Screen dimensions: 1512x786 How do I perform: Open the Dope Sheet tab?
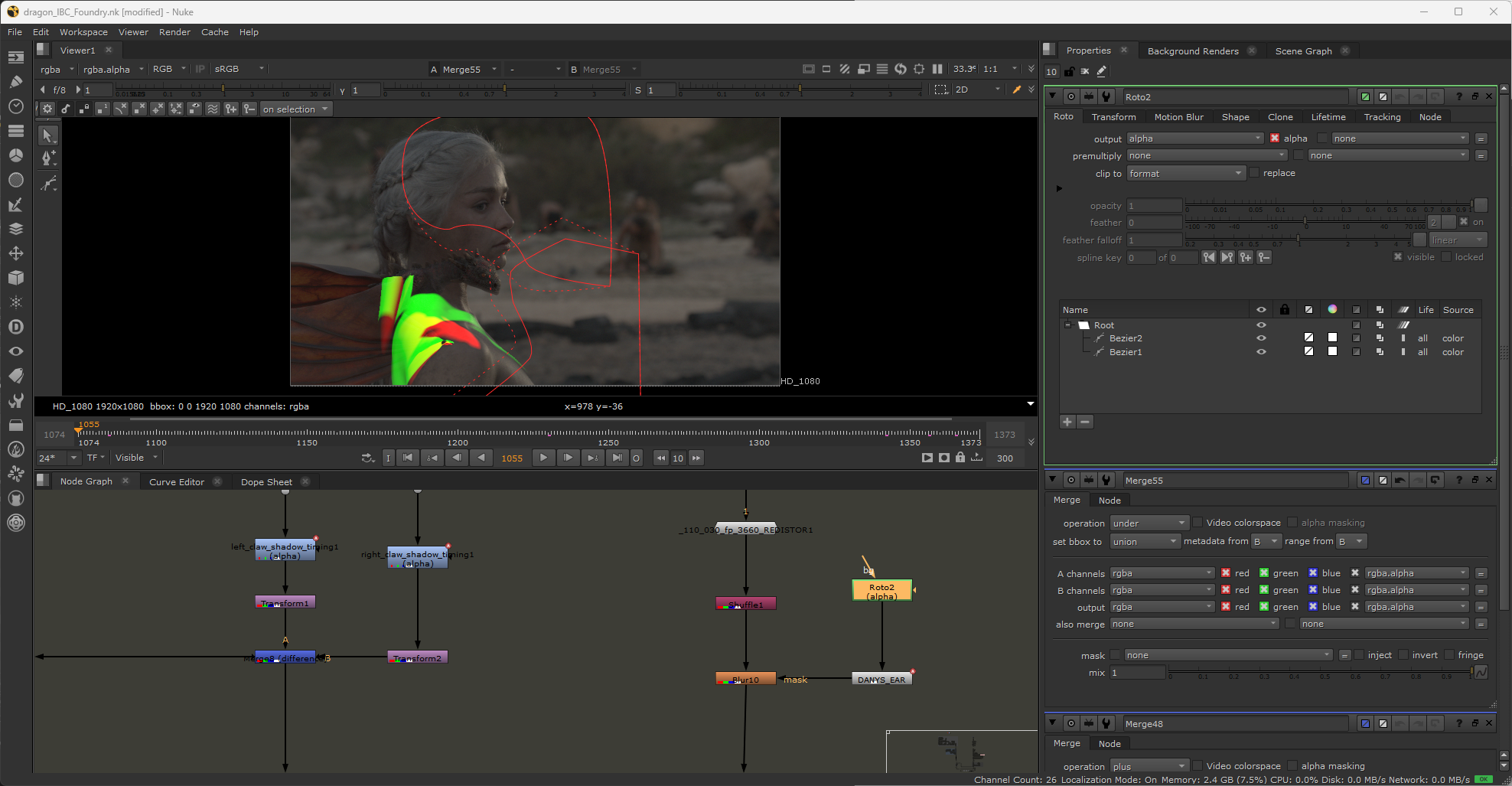tap(266, 482)
